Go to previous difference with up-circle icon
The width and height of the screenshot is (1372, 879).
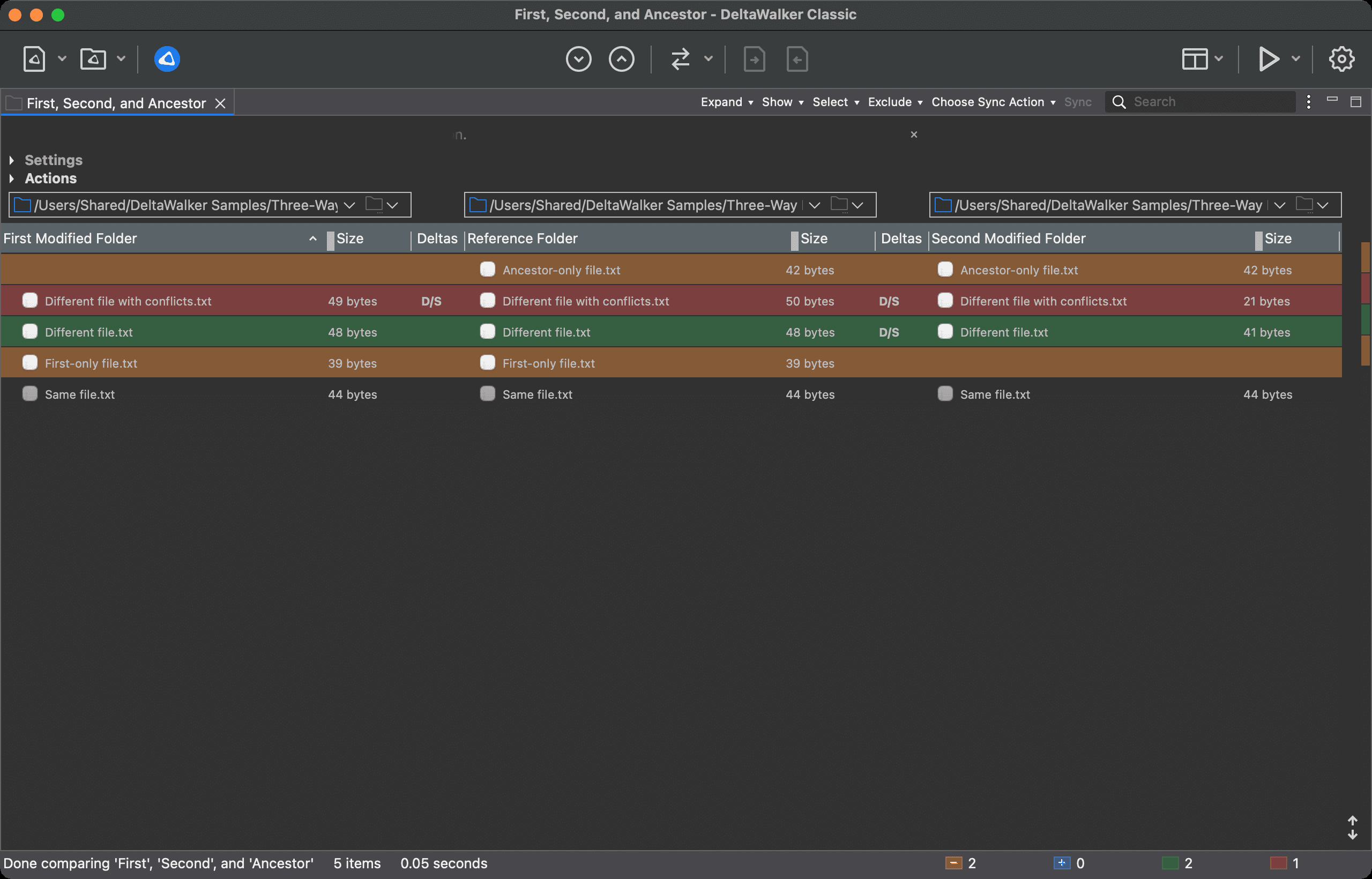coord(621,59)
